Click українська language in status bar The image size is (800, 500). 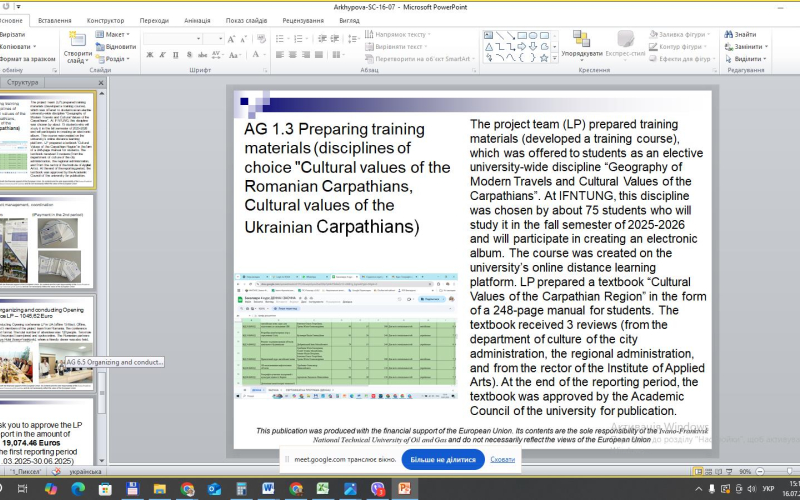[x=85, y=471]
